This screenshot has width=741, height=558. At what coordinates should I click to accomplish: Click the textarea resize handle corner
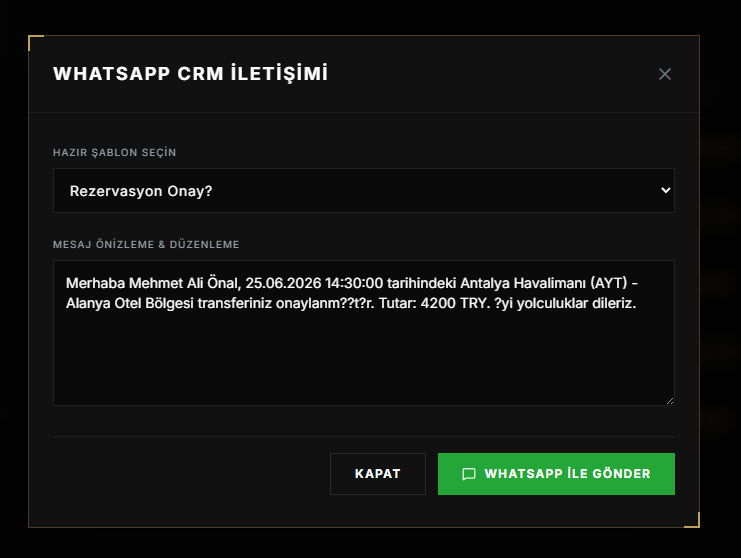point(670,401)
